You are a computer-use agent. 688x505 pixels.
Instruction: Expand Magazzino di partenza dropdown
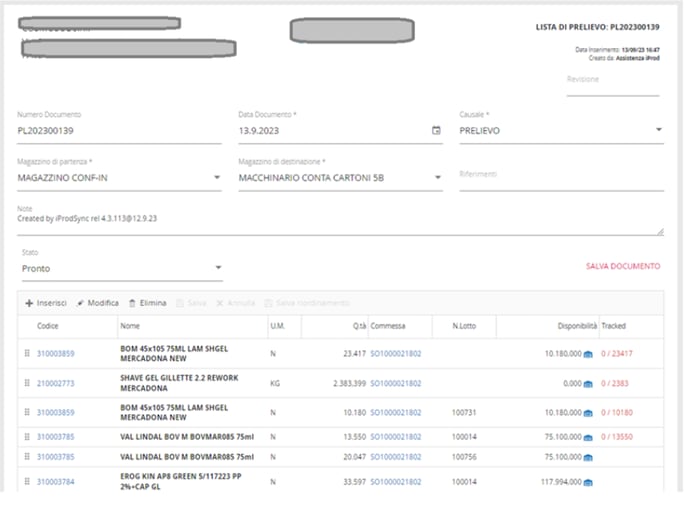[x=217, y=177]
